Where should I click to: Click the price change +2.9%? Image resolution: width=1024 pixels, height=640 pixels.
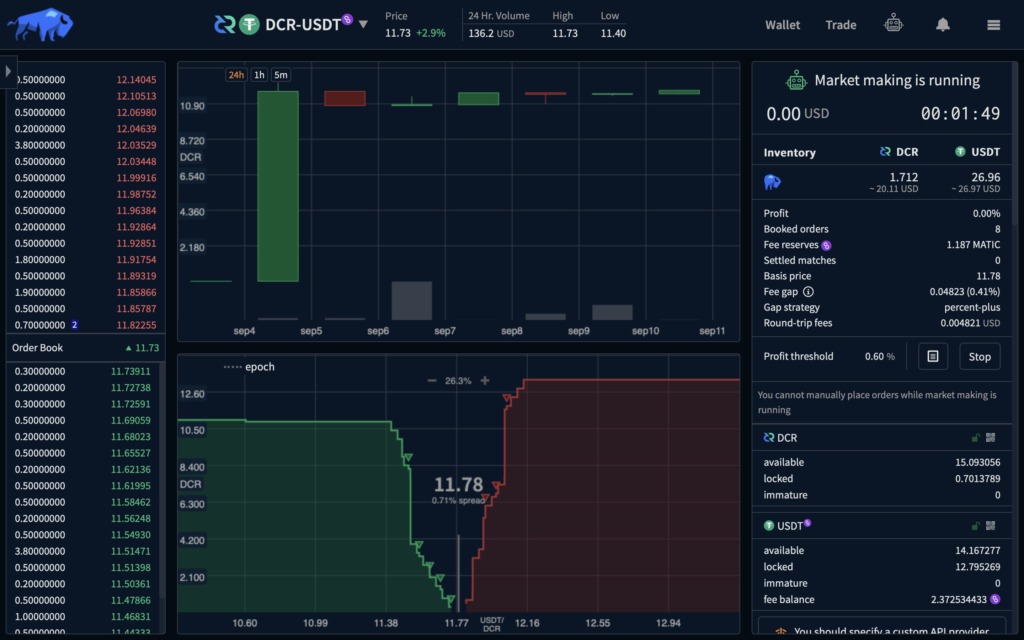click(430, 33)
